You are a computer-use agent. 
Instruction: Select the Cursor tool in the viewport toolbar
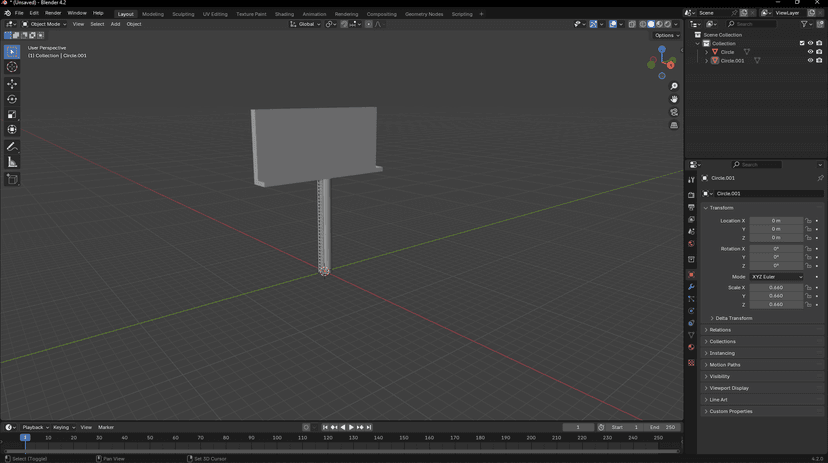pyautogui.click(x=12, y=67)
